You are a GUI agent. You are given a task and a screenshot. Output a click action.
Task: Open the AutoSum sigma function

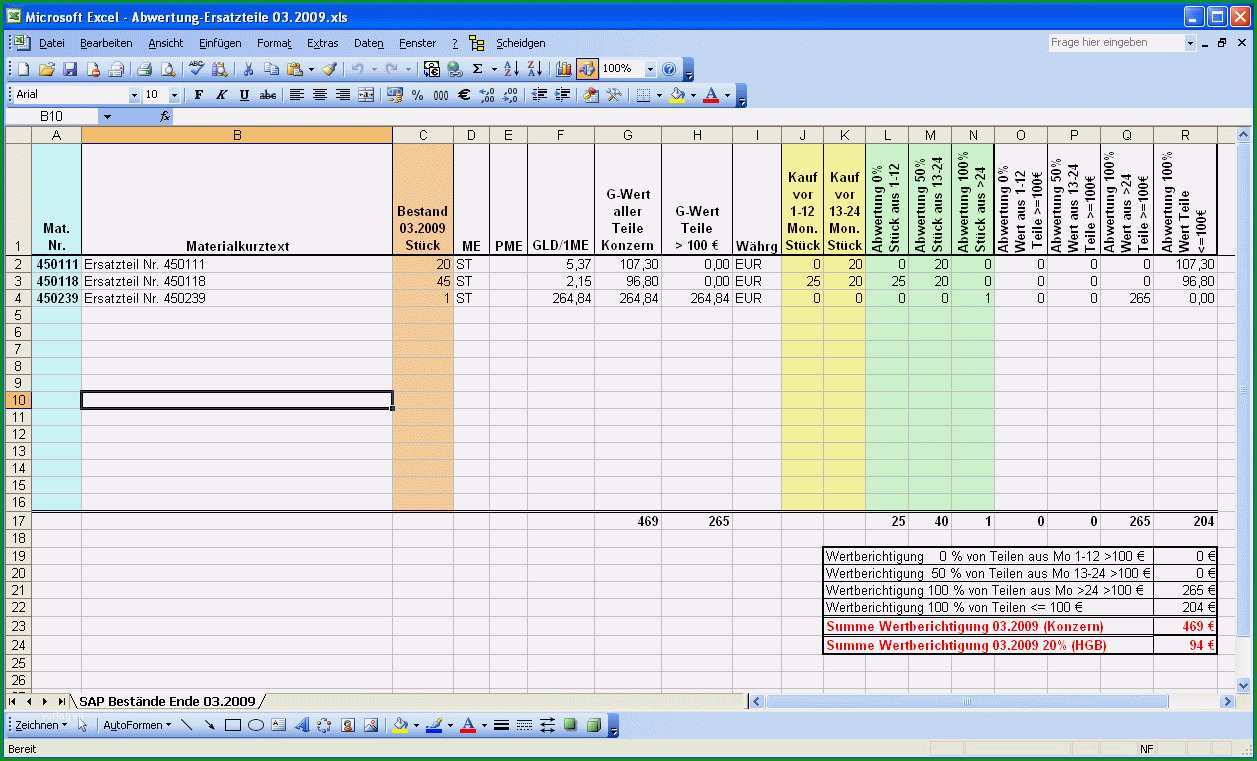point(478,69)
